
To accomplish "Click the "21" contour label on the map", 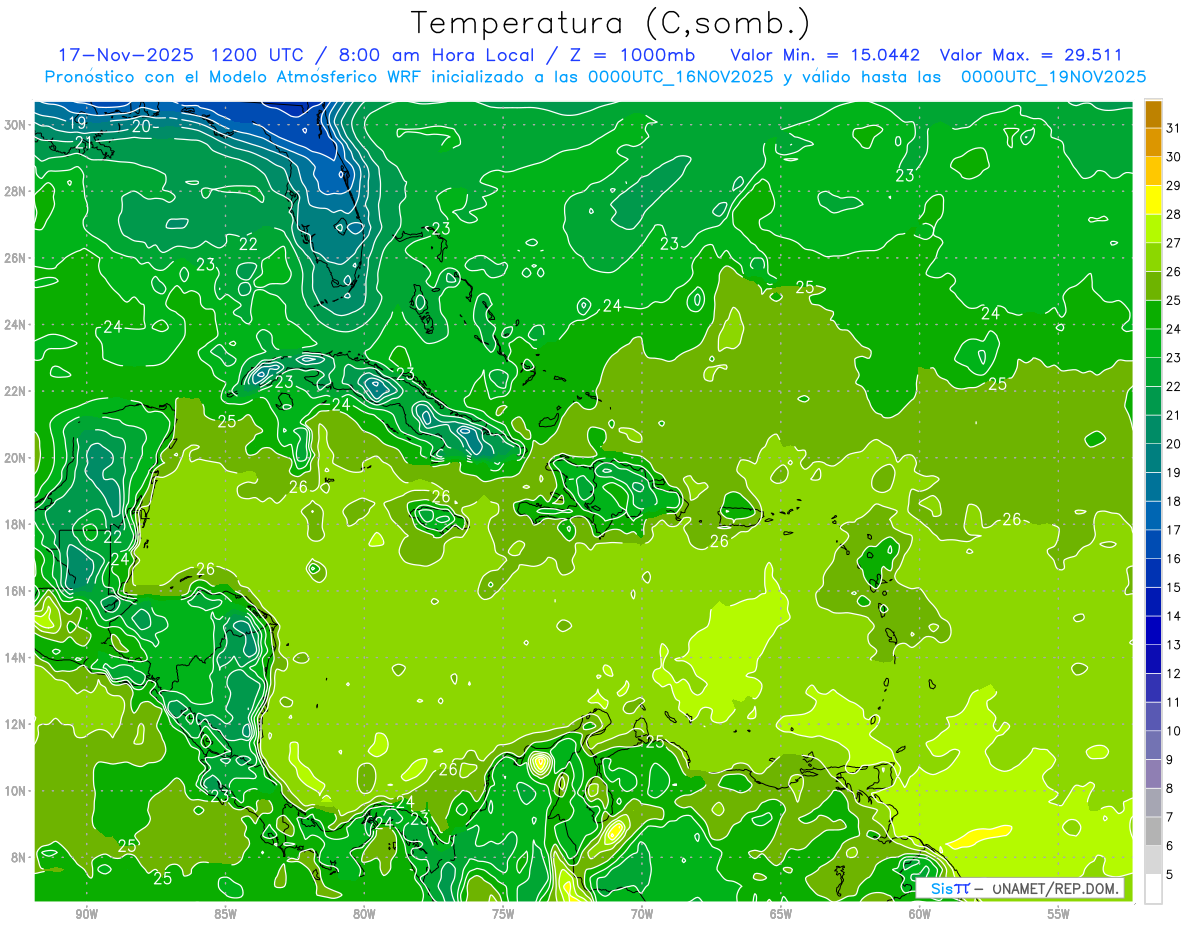I will (x=84, y=143).
